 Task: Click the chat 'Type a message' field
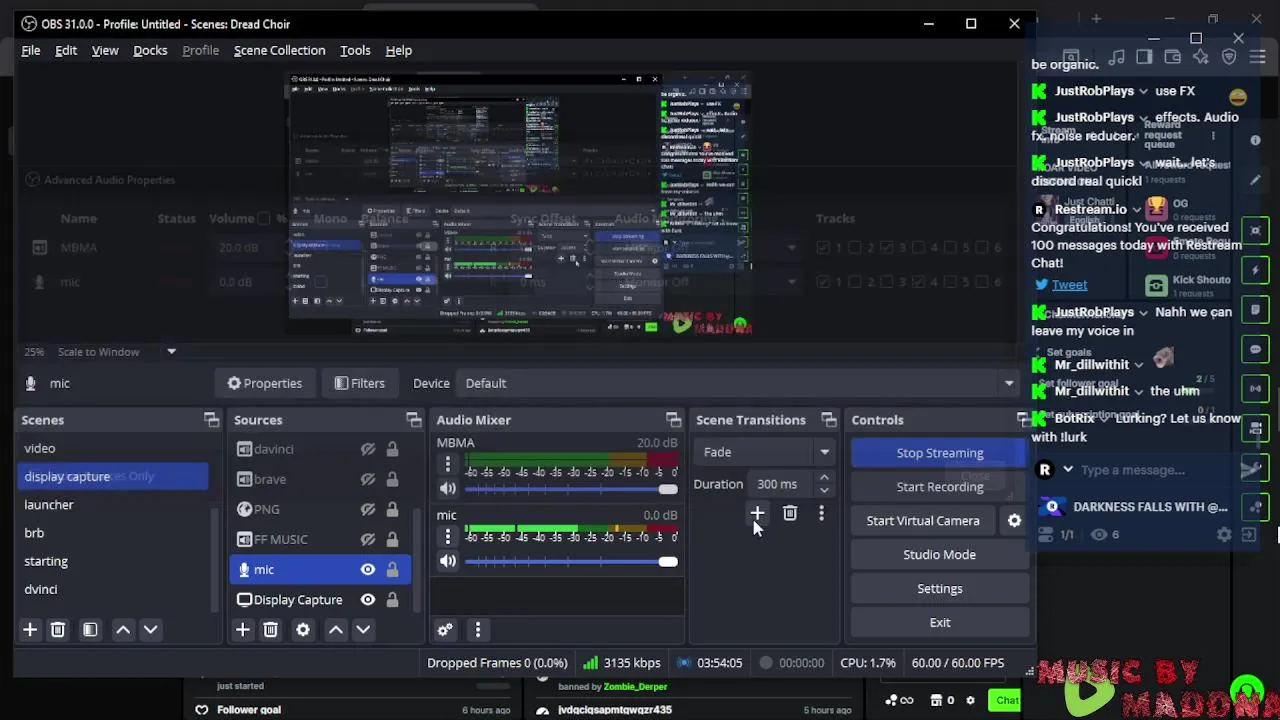pyautogui.click(x=1133, y=470)
